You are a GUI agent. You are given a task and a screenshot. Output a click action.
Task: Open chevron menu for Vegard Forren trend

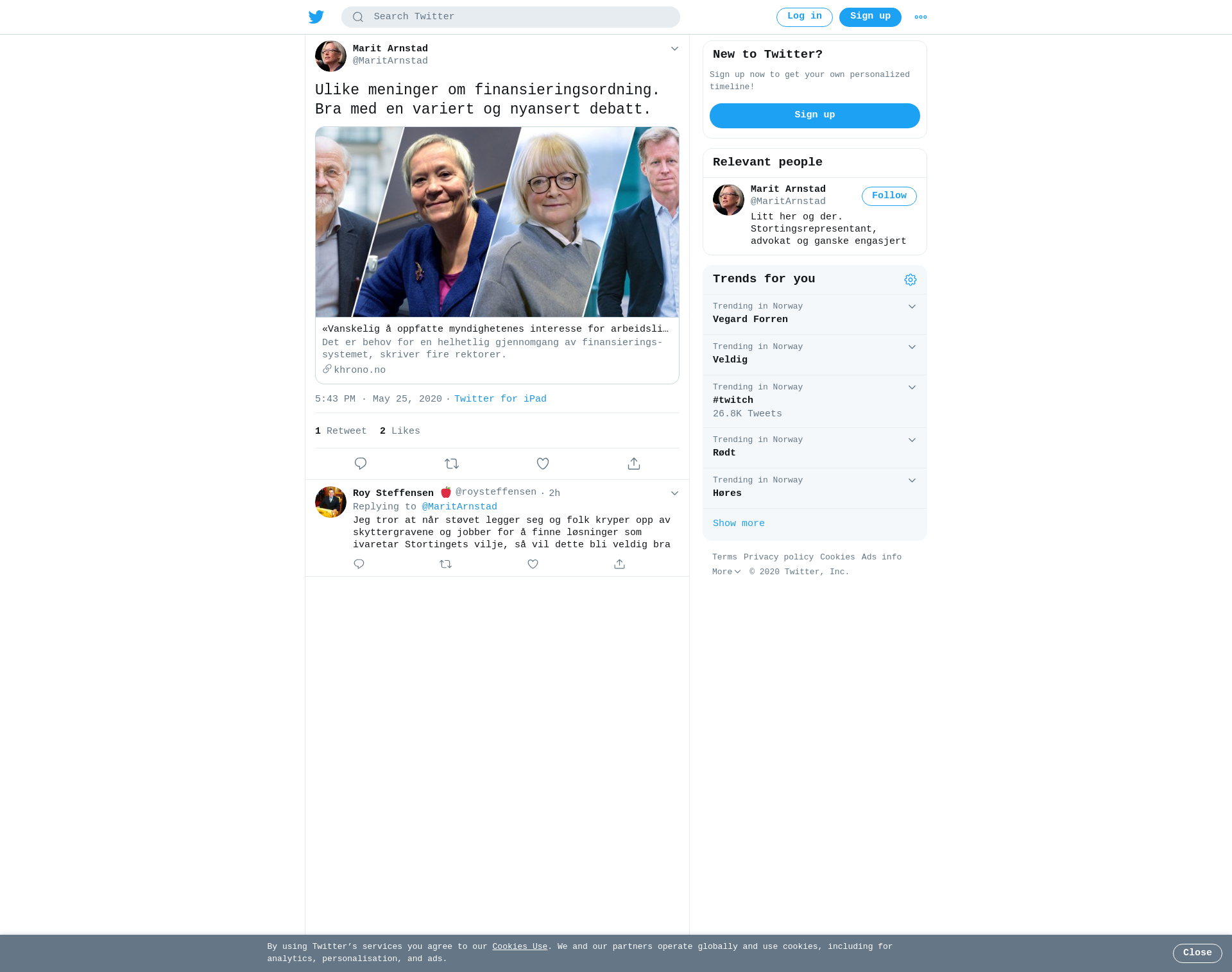(912, 307)
